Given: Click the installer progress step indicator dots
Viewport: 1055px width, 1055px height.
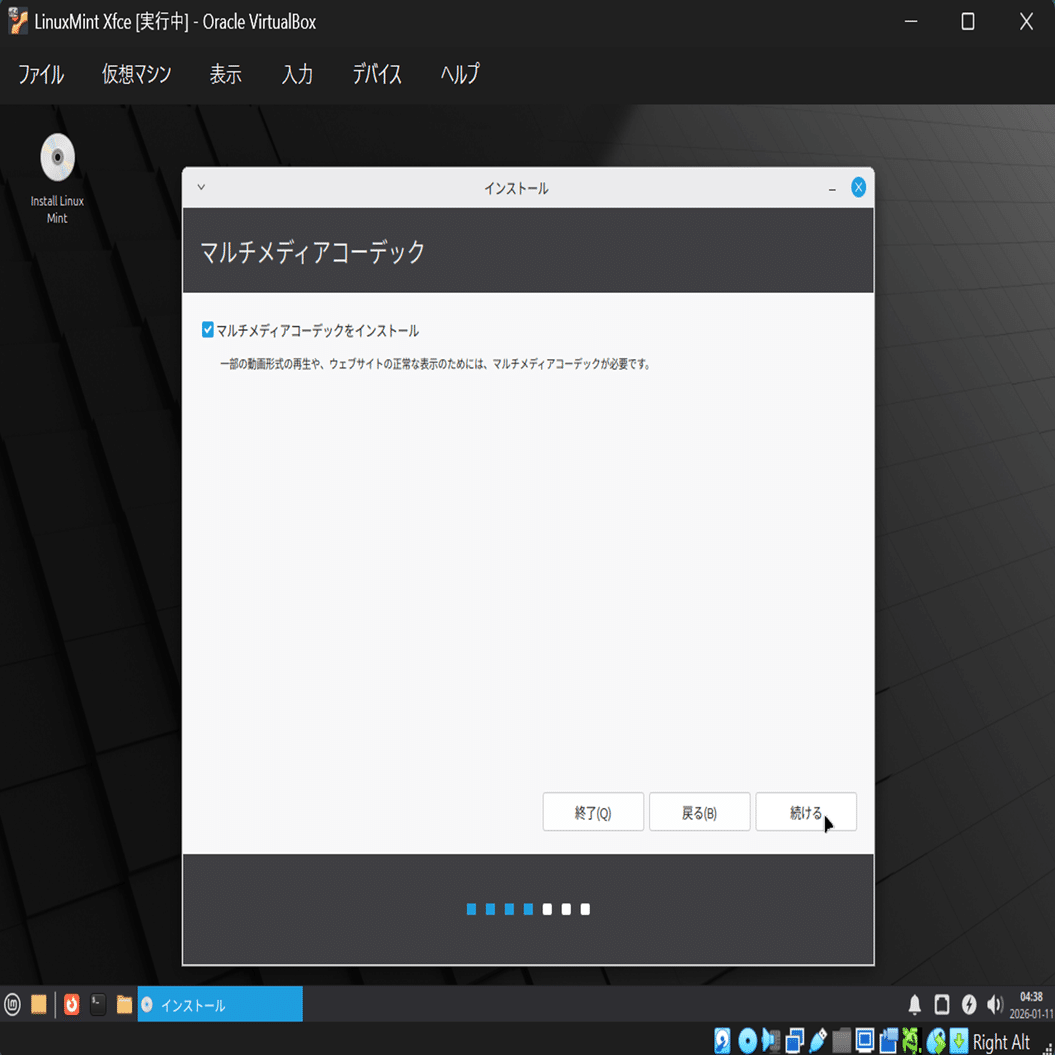Looking at the screenshot, I should tap(527, 909).
